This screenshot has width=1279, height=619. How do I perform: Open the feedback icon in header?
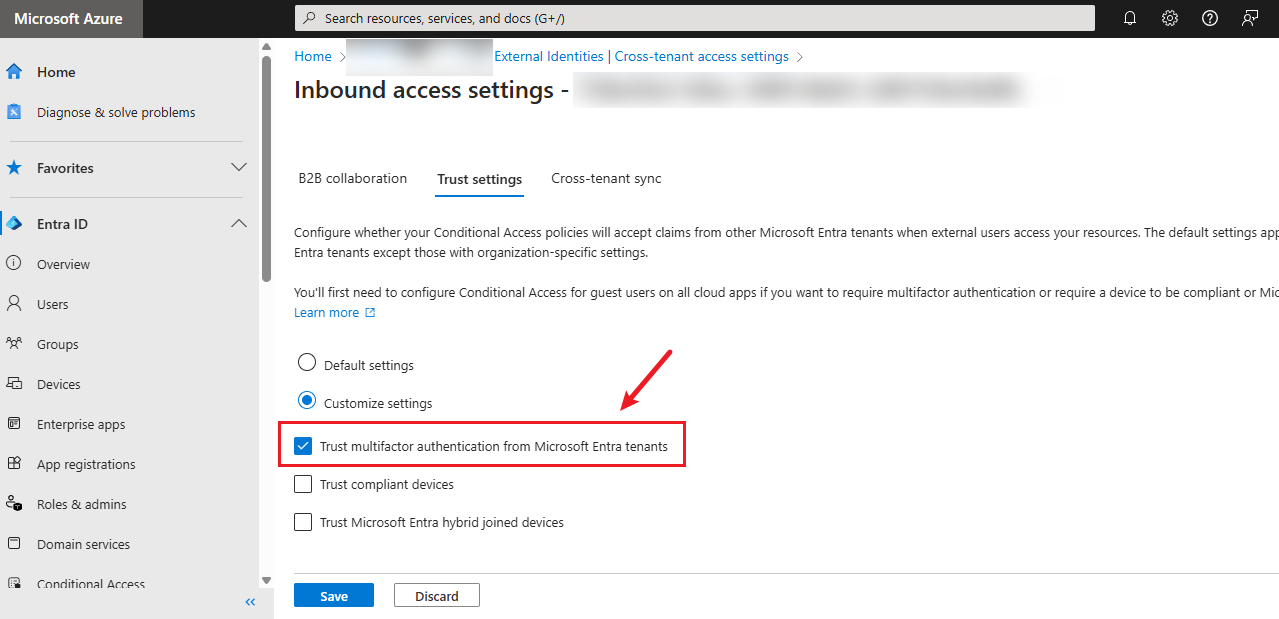coord(1250,18)
